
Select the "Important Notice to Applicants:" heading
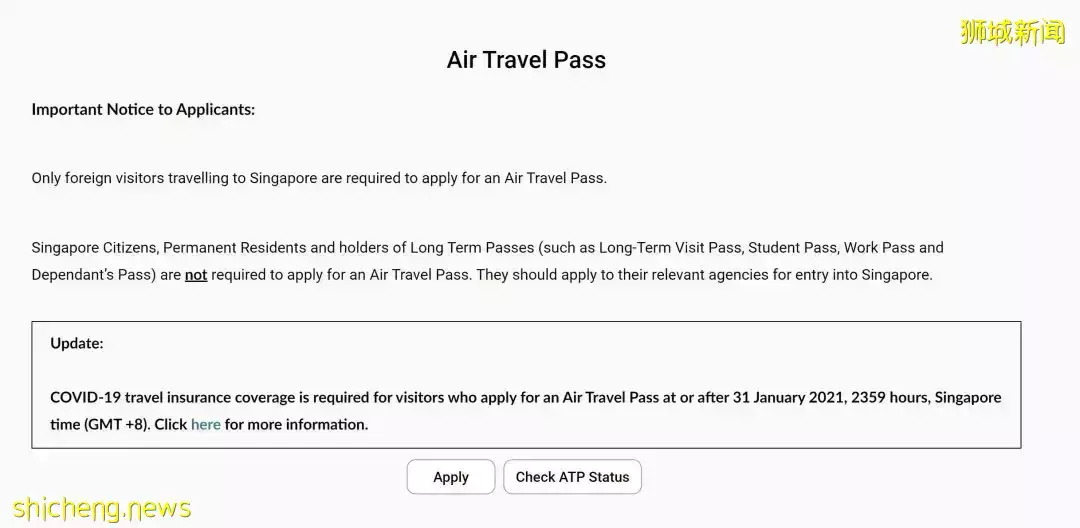tap(143, 109)
